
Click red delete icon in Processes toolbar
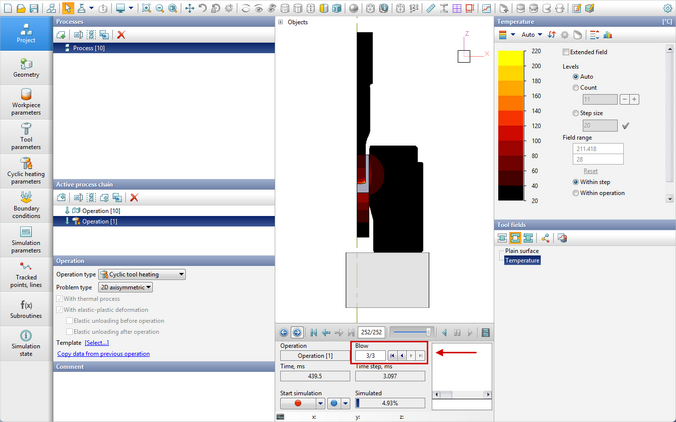121,34
